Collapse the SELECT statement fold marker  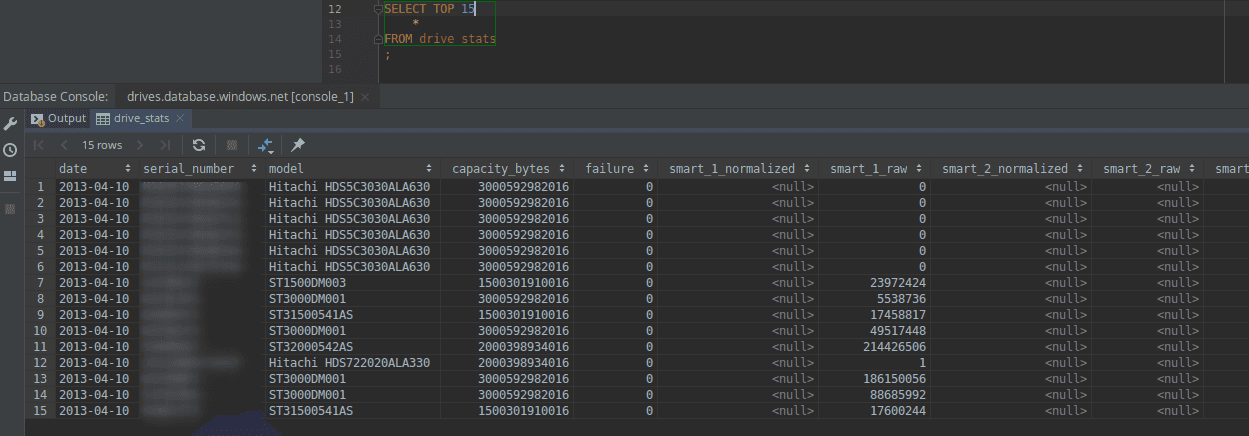(x=378, y=8)
